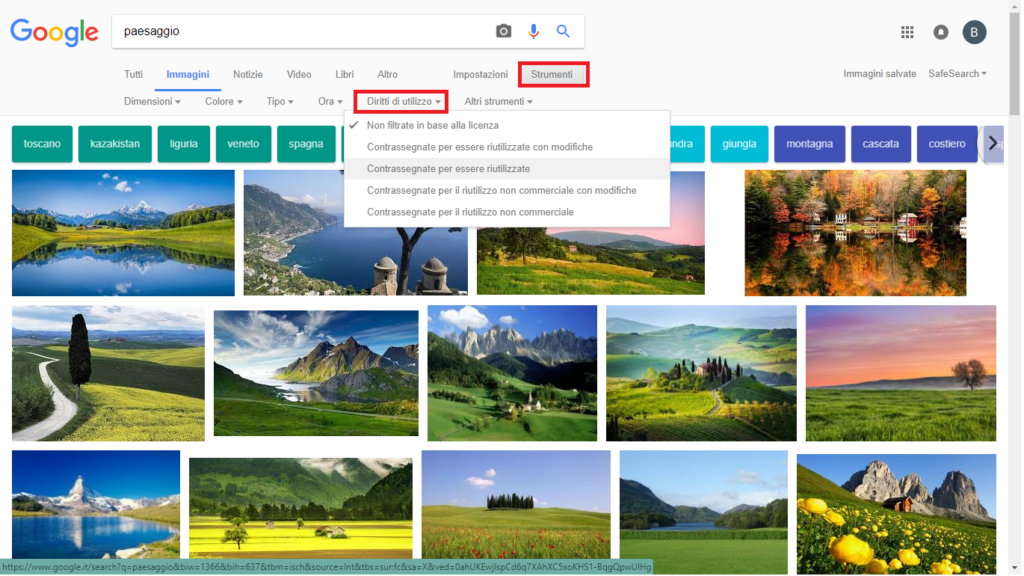The image size is (1024, 576).
Task: Open the Immagini salvate link
Action: (879, 74)
